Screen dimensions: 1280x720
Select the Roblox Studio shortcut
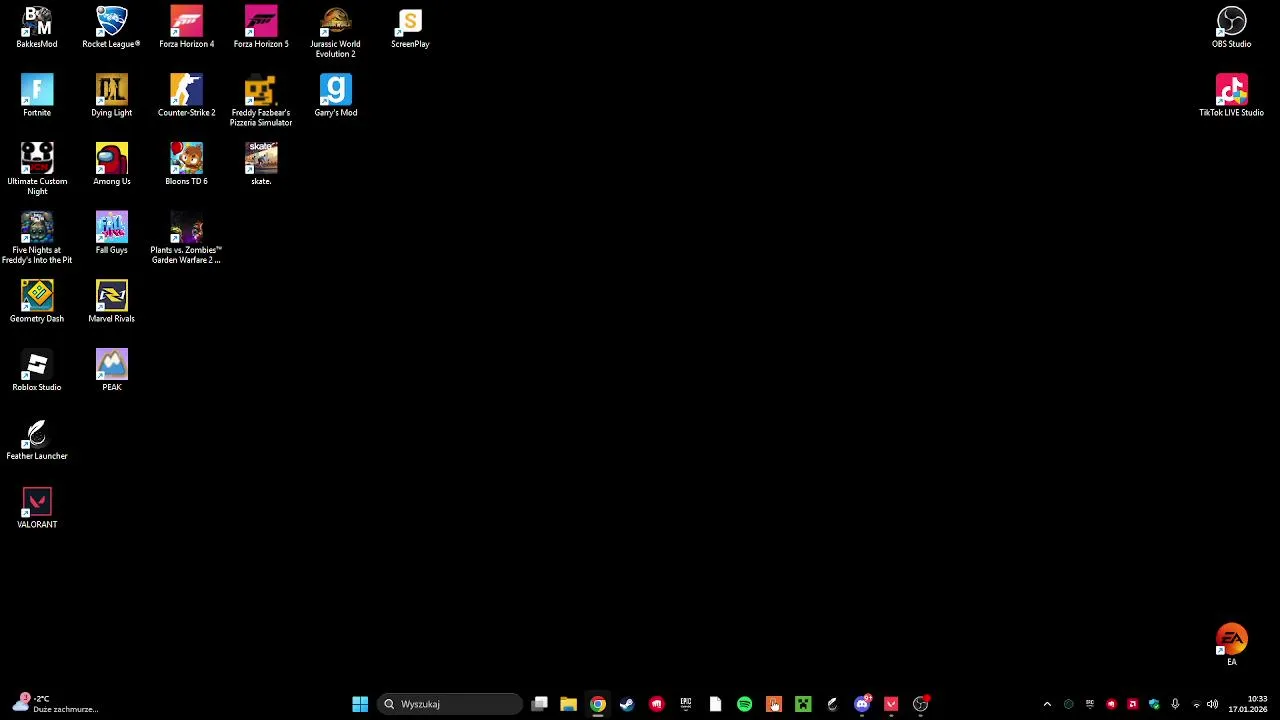click(37, 371)
